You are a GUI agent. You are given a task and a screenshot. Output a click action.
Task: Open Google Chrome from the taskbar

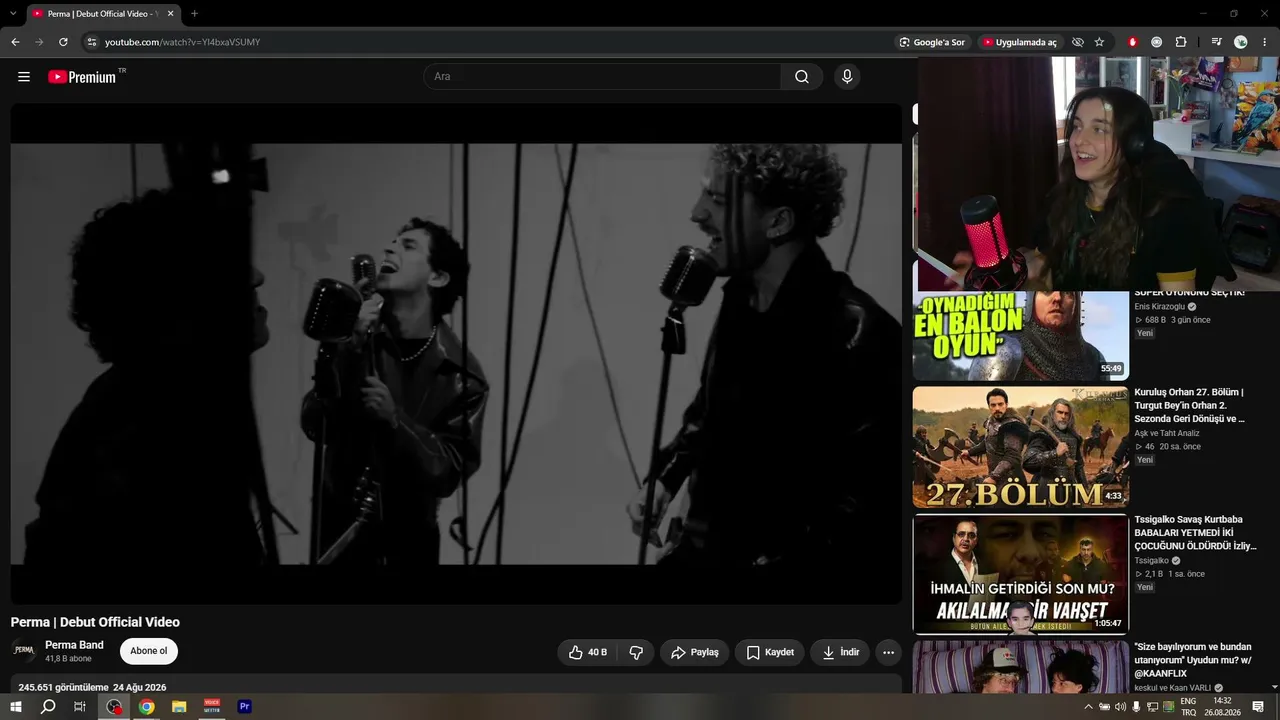147,707
